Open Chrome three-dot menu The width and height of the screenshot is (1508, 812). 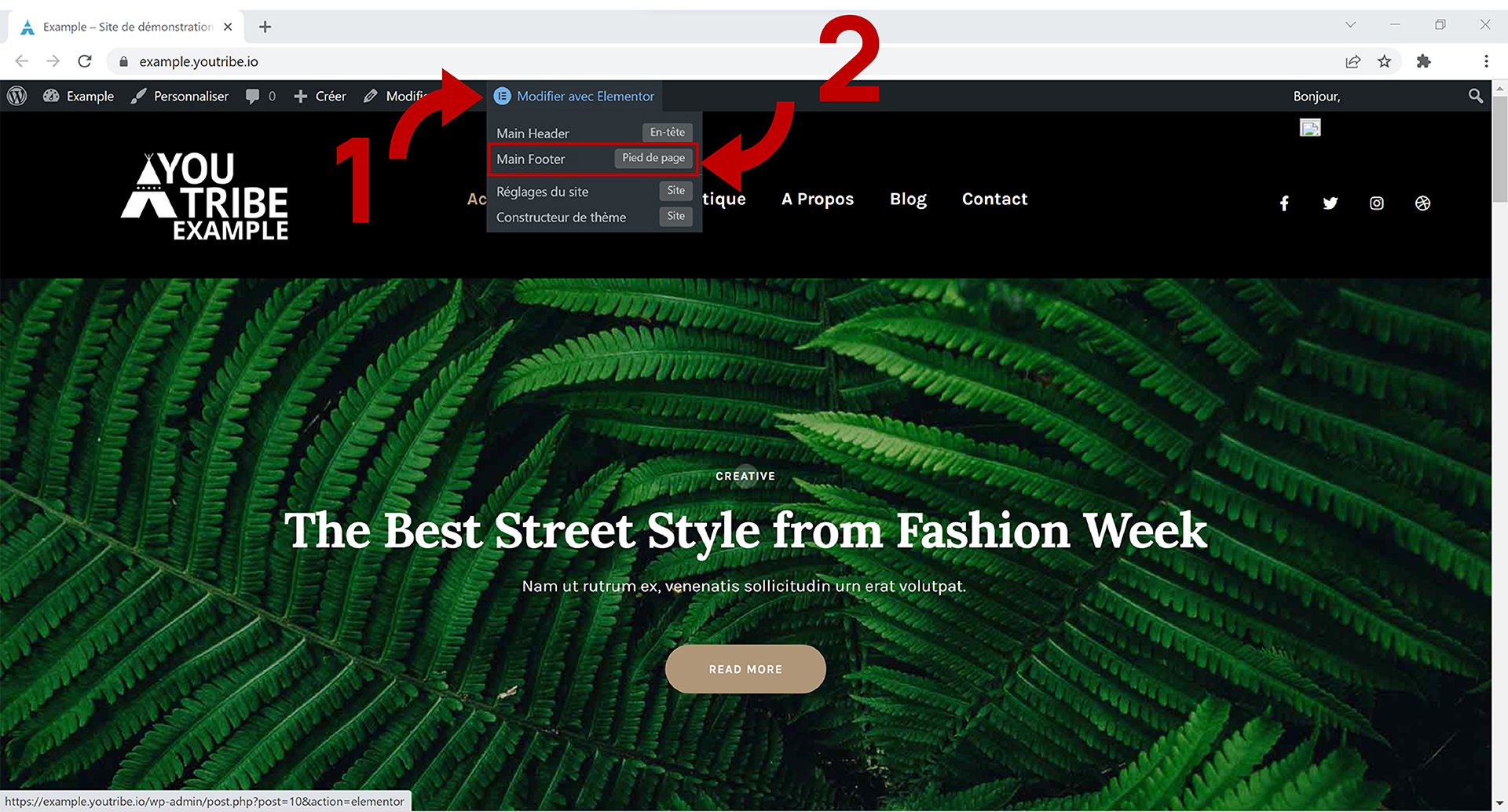click(1486, 61)
